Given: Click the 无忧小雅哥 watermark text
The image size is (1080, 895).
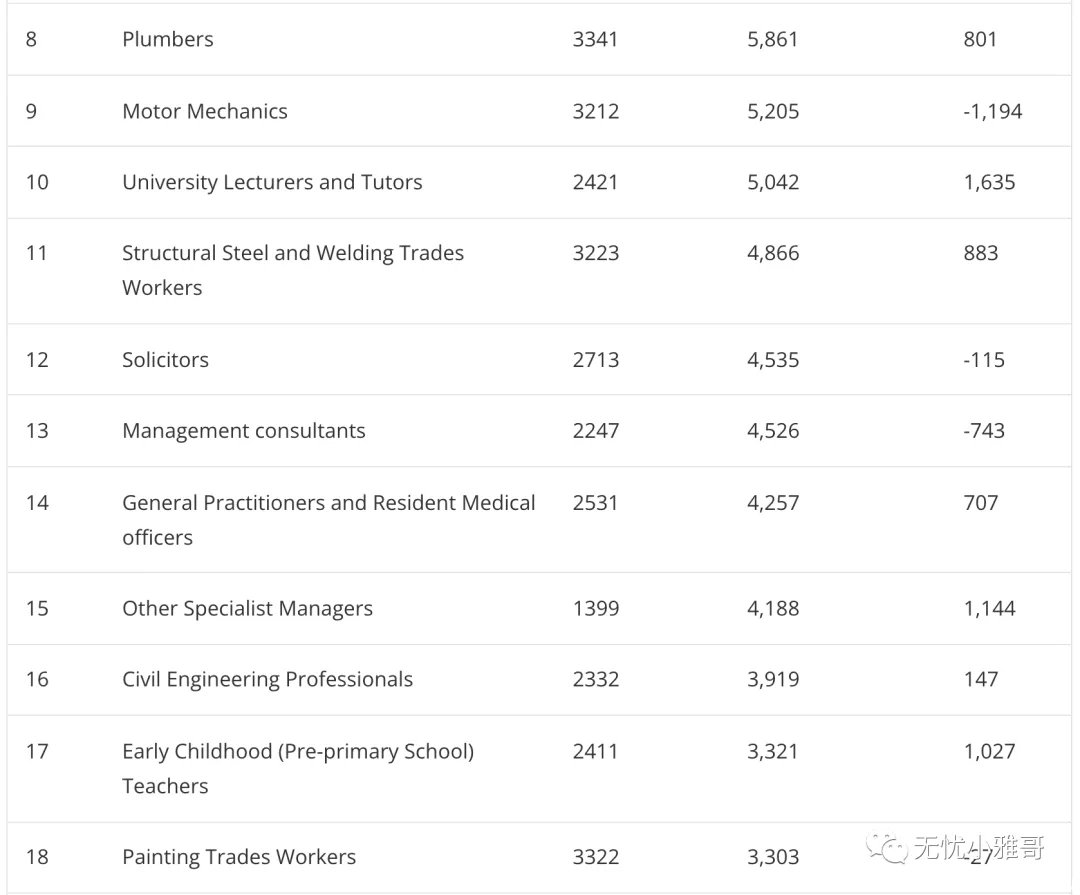Looking at the screenshot, I should pyautogui.click(x=979, y=847).
